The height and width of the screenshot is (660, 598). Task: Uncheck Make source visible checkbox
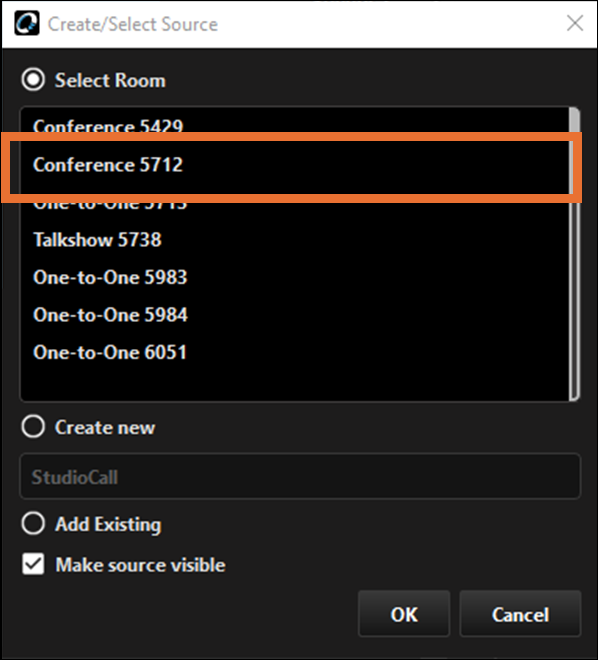click(33, 564)
